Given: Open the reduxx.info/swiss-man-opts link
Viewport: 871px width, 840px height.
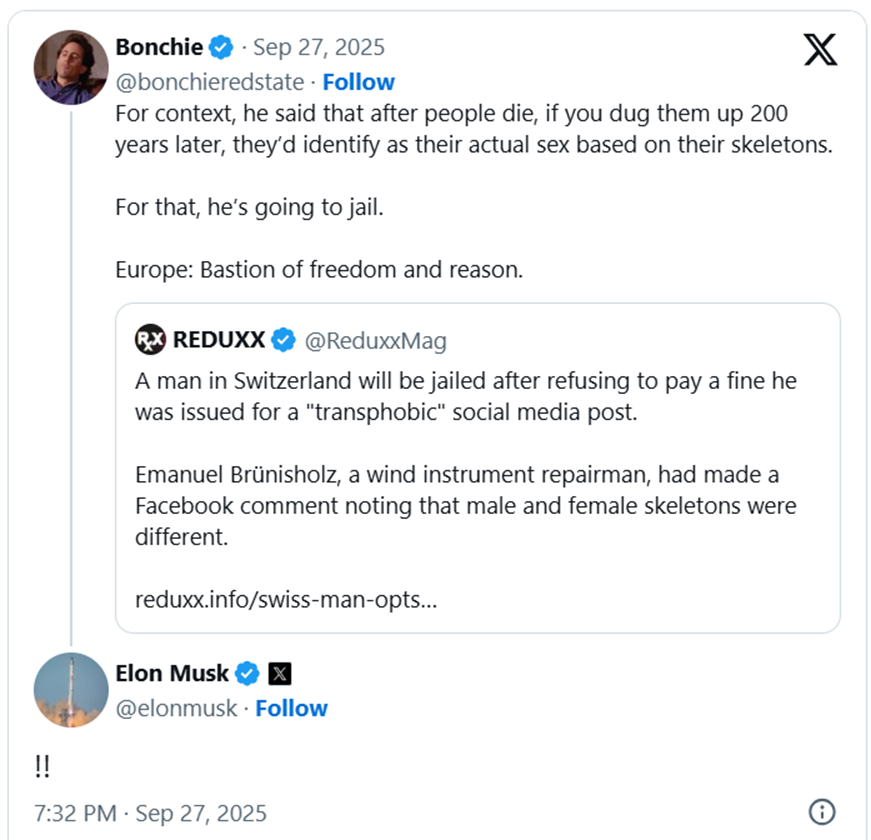Looking at the screenshot, I should [285, 600].
